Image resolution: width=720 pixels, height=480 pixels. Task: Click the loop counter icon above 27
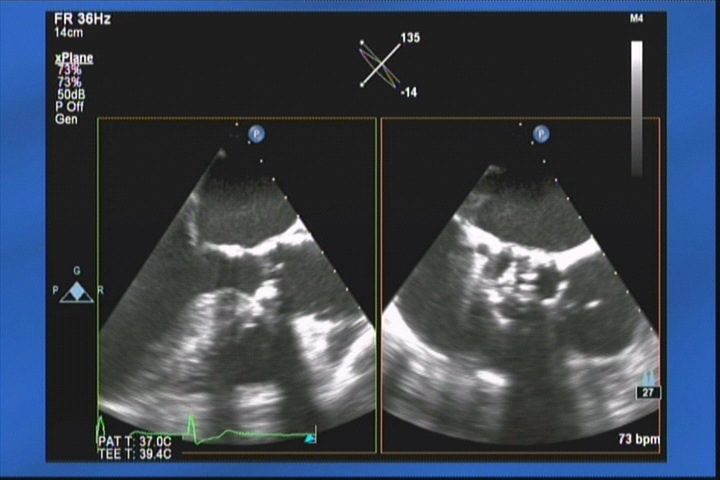(x=648, y=378)
